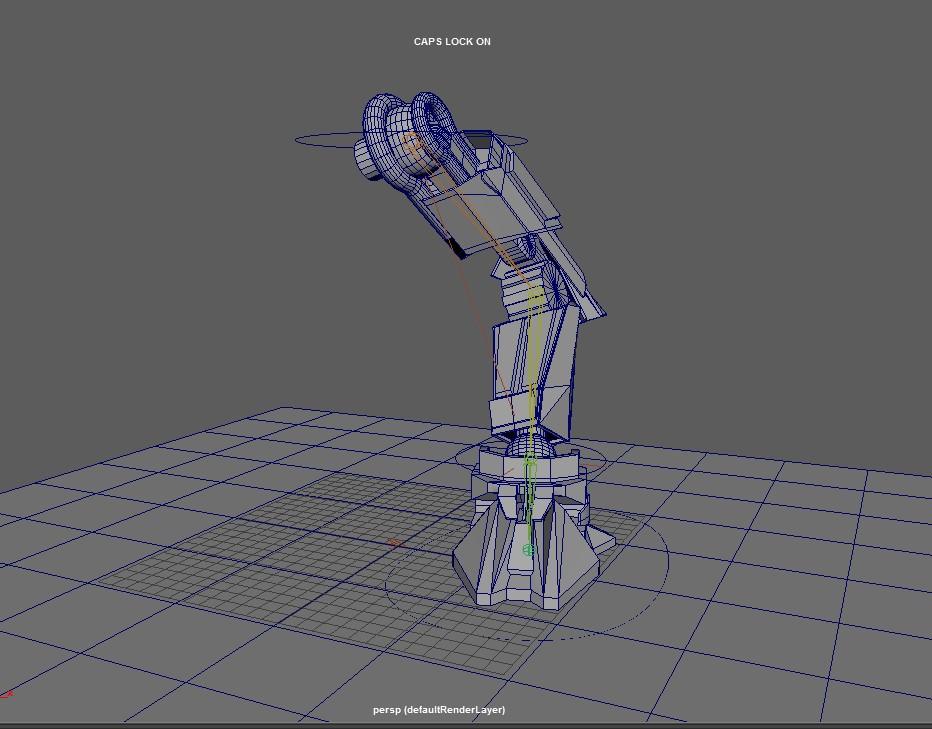Viewport: 932px width, 729px height.
Task: Select the green root joint inside the pedestal
Action: [x=528, y=550]
